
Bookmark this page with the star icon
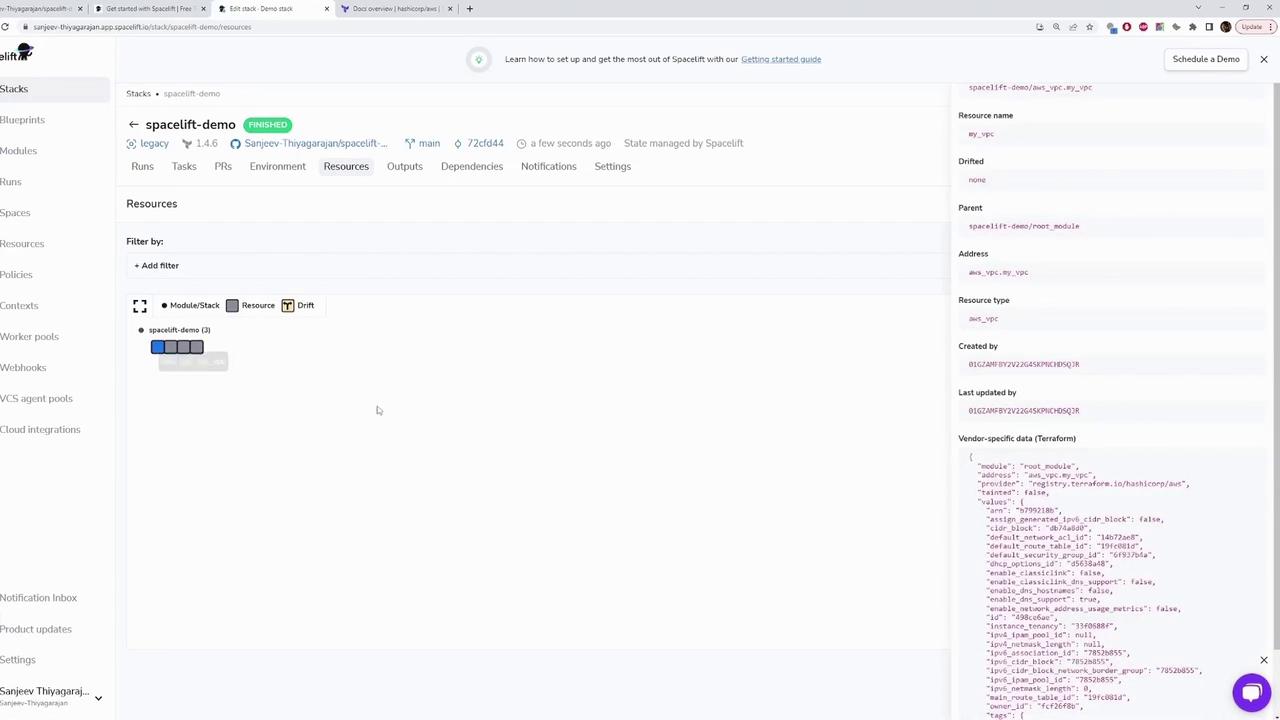pyautogui.click(x=1090, y=27)
